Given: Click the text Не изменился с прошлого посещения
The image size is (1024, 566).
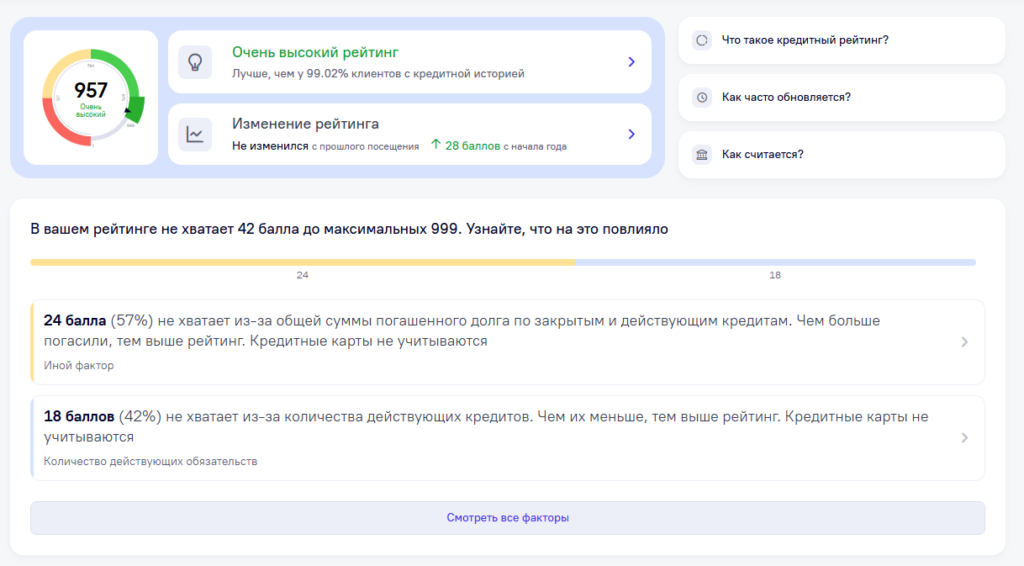Looking at the screenshot, I should [x=325, y=146].
